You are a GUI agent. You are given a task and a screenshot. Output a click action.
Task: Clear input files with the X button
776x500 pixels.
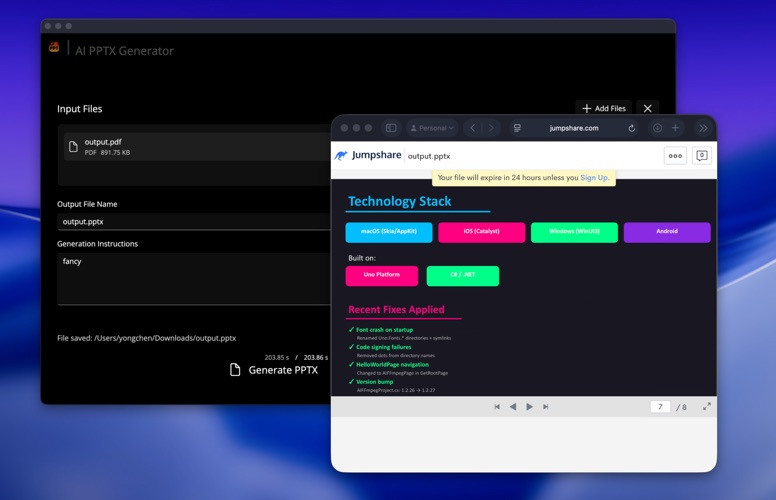[x=647, y=108]
